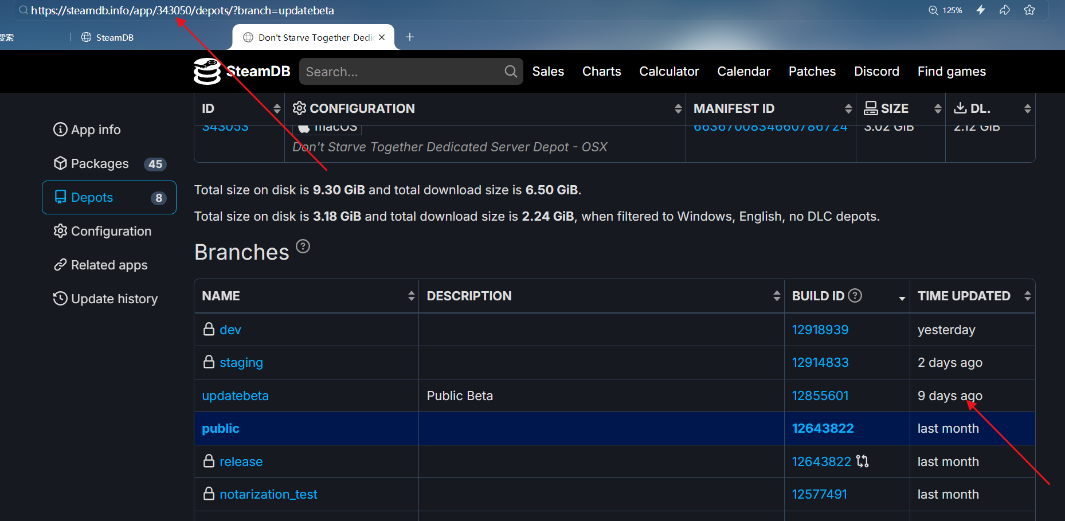The height and width of the screenshot is (521, 1065).
Task: Open build ID 12918939 of dev branch
Action: click(x=820, y=330)
